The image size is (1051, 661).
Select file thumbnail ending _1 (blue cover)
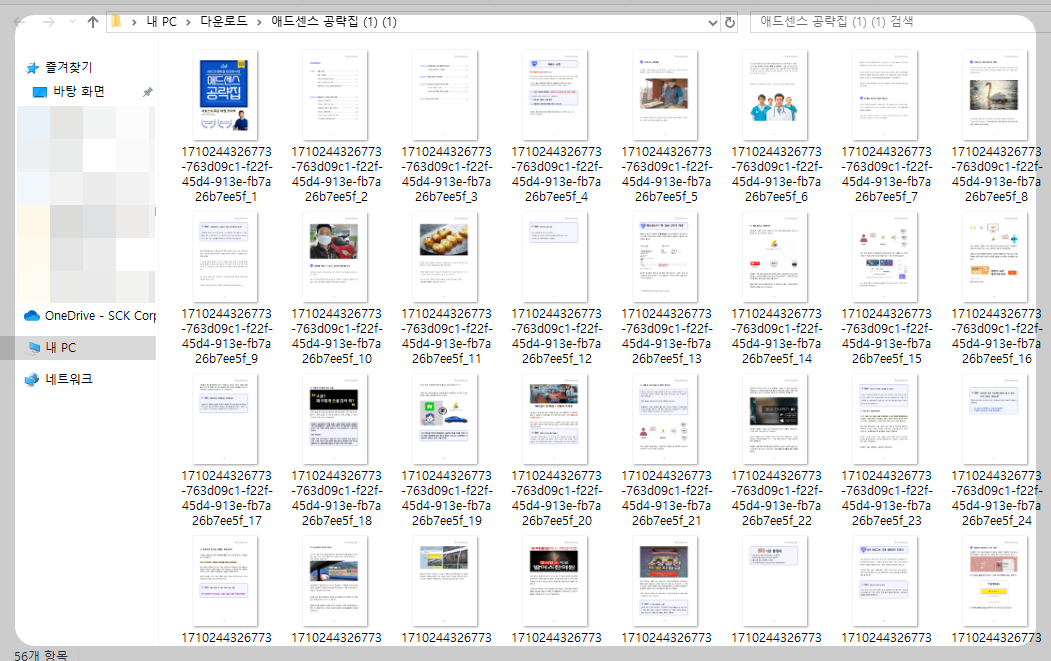pyautogui.click(x=225, y=95)
